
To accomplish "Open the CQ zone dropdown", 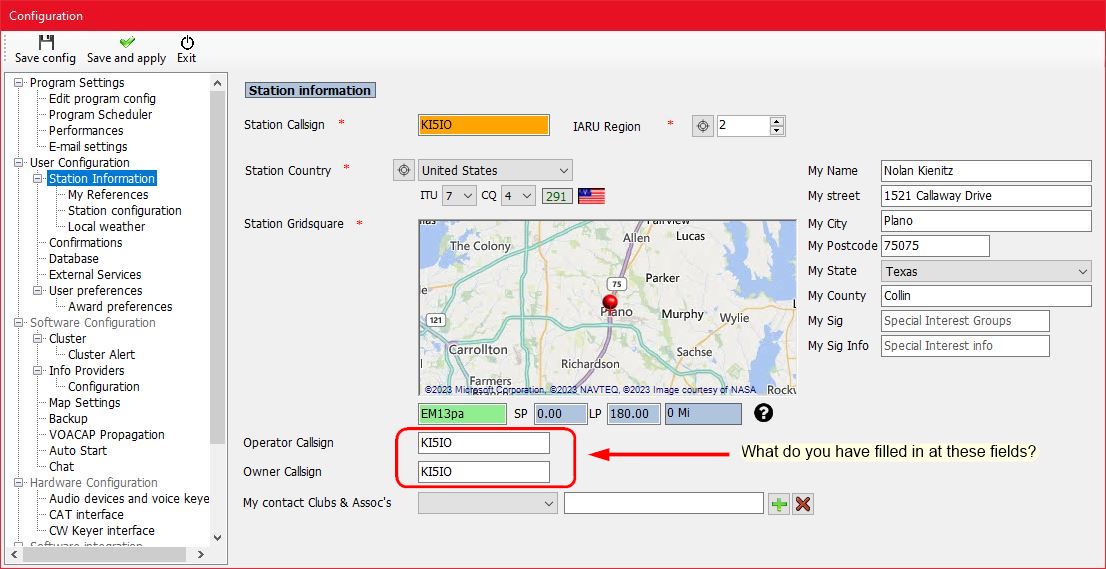I will point(528,196).
